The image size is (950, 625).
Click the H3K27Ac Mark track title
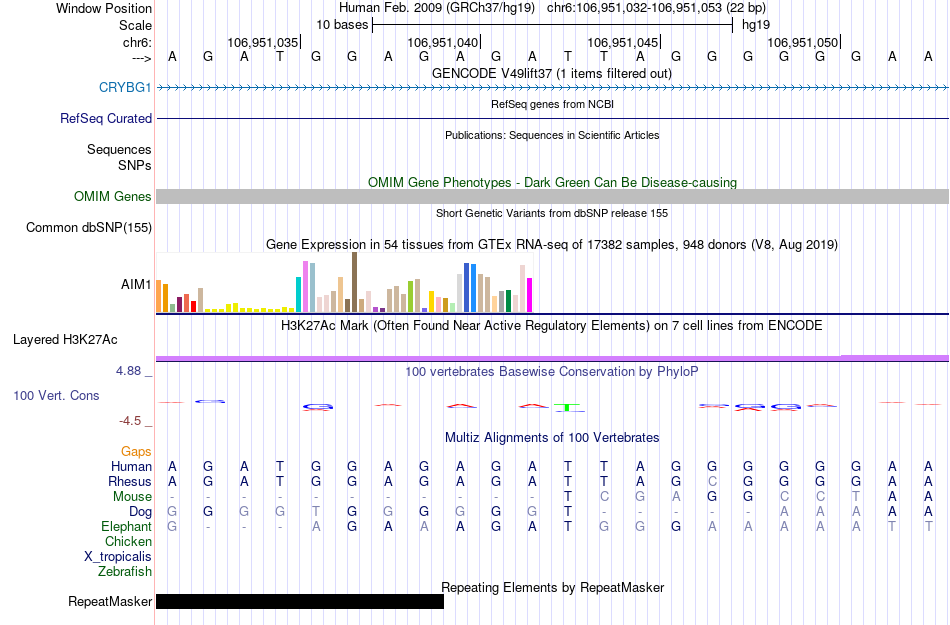[x=551, y=326]
